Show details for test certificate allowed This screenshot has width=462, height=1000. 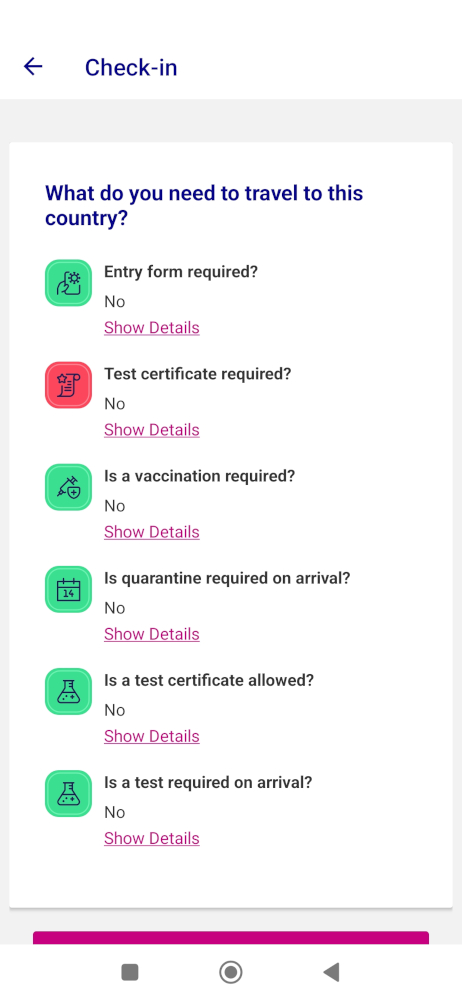point(152,736)
